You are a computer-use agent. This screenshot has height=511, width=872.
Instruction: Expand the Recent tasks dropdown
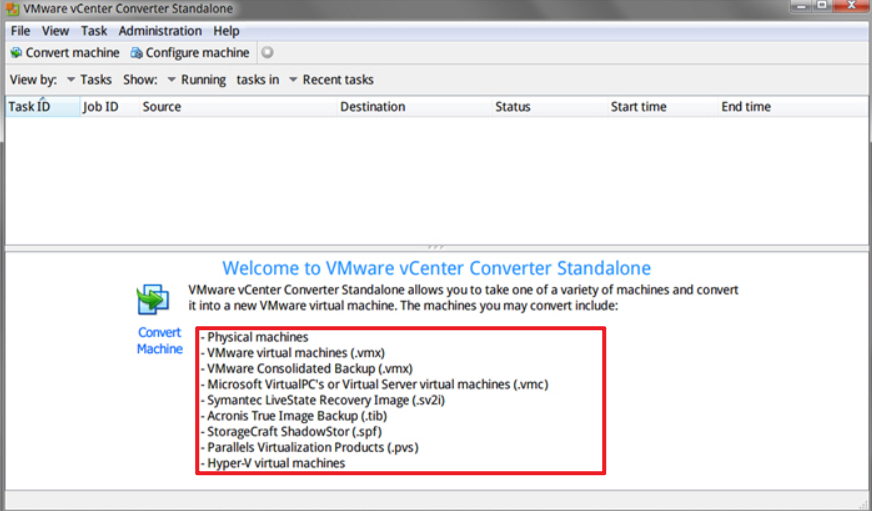tap(331, 80)
